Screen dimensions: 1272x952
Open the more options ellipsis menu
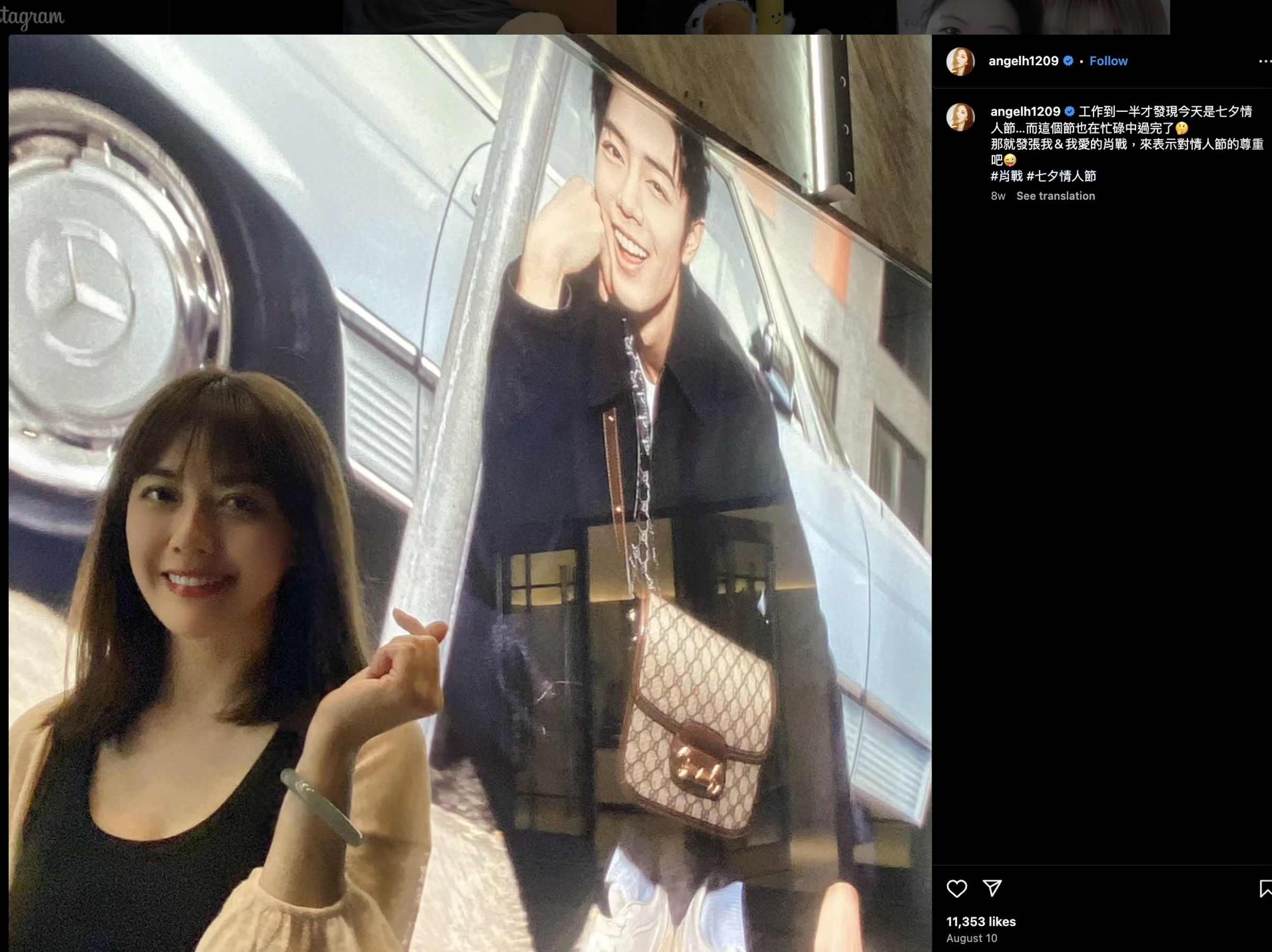(1265, 61)
